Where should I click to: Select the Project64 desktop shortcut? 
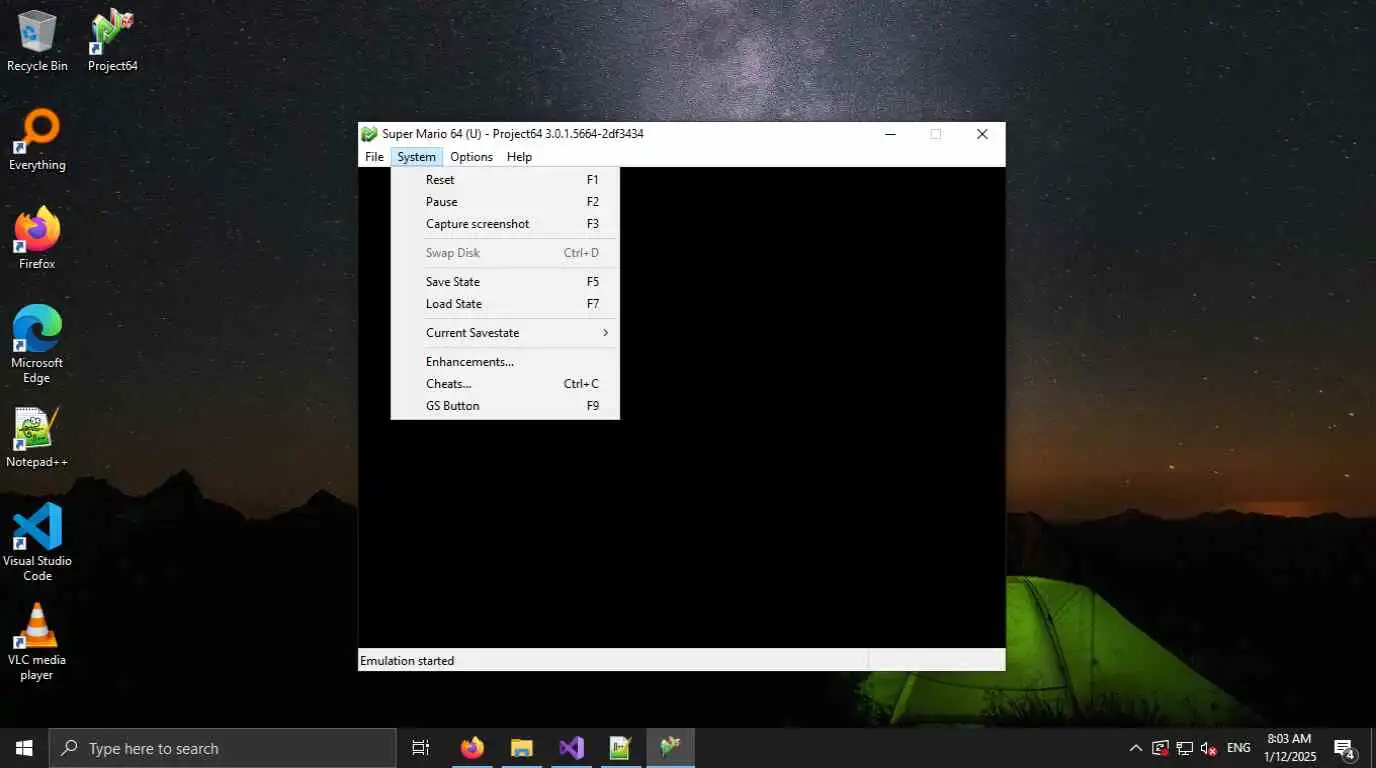pos(112,40)
